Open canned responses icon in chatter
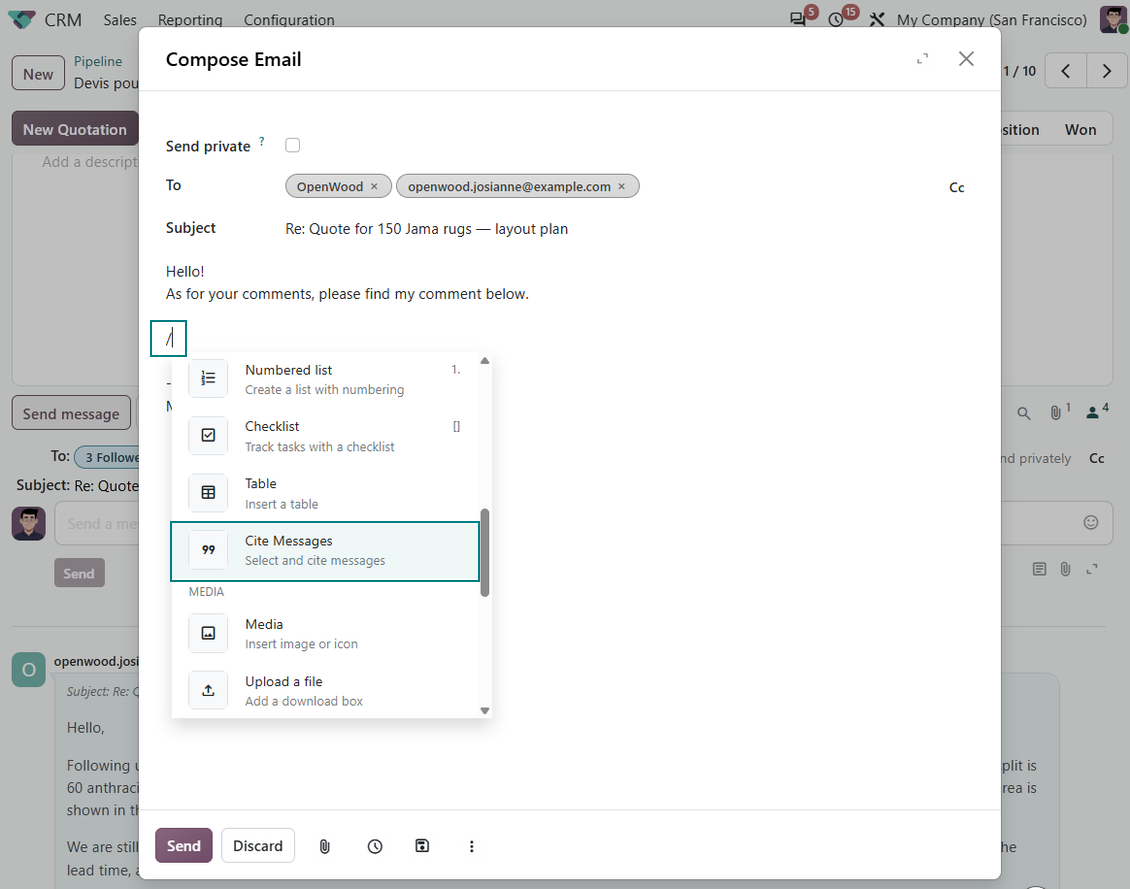The image size is (1130, 889). (x=1039, y=569)
